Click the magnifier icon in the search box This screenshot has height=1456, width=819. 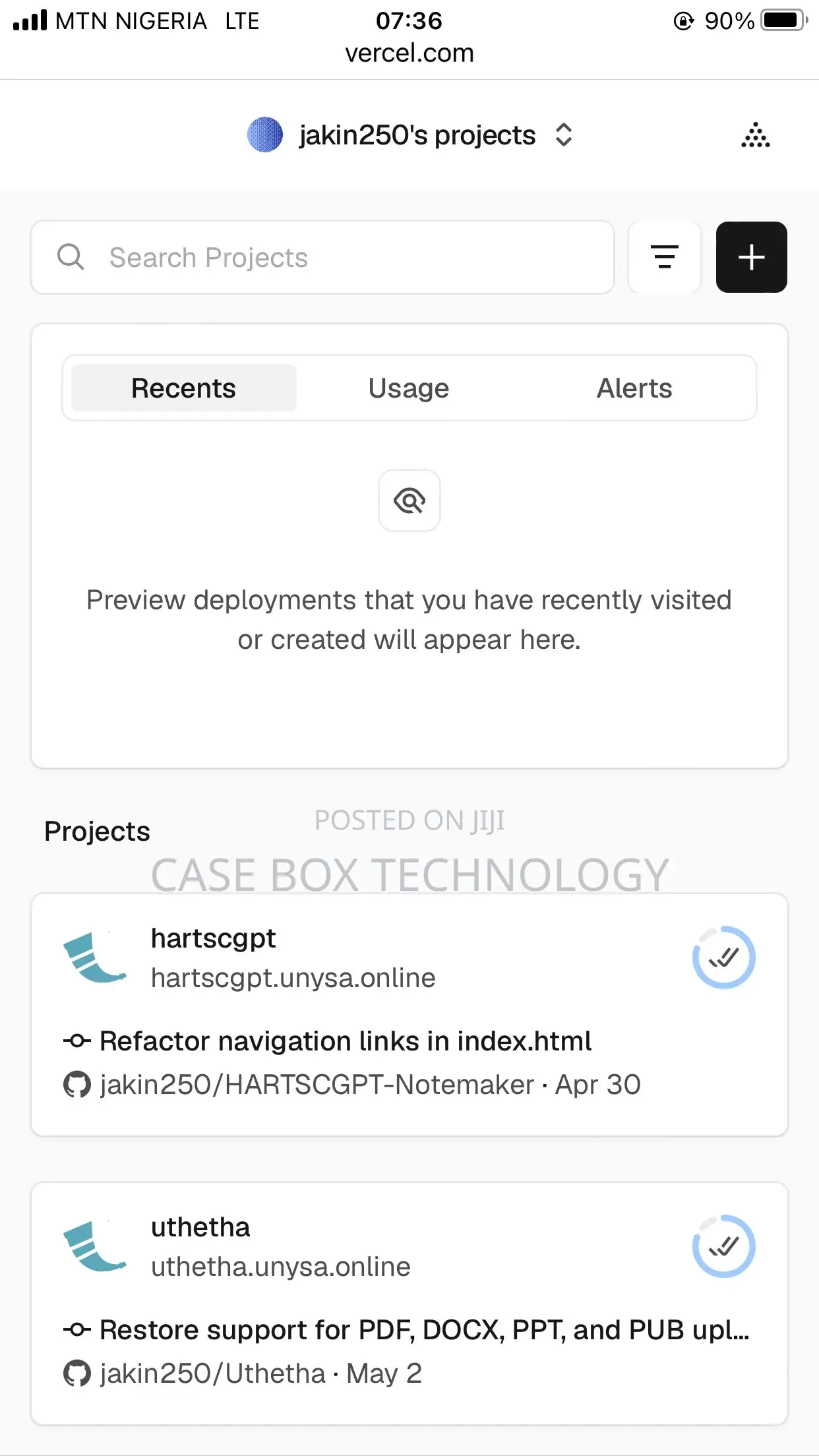coord(71,257)
